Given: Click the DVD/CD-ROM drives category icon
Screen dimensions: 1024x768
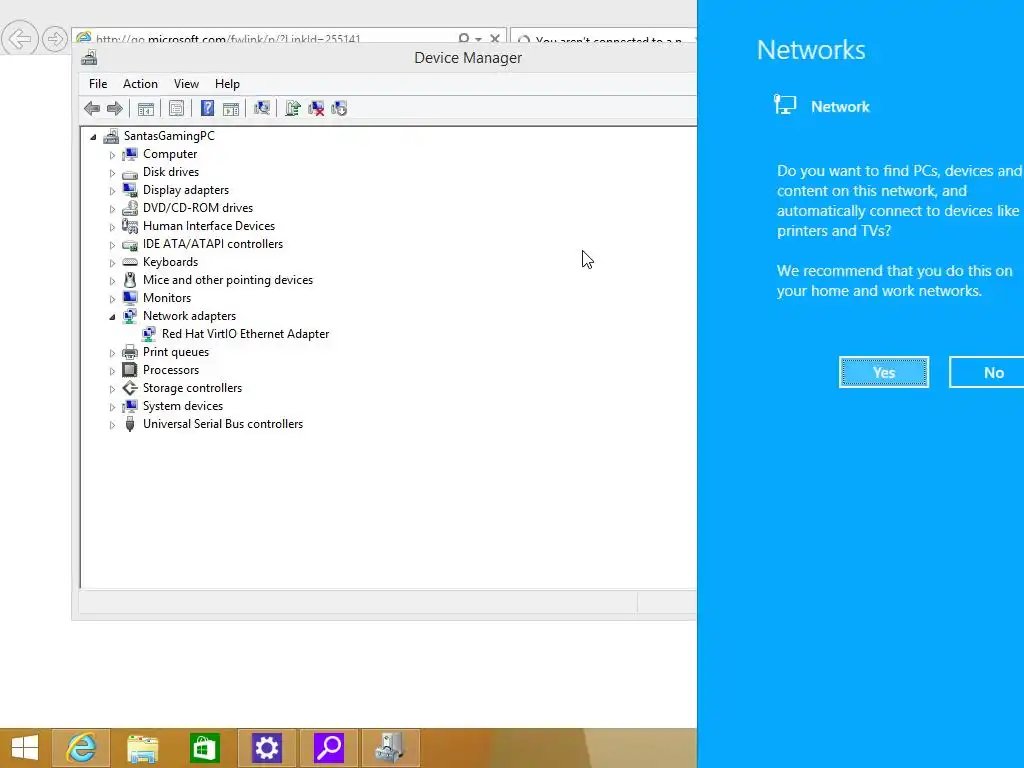Looking at the screenshot, I should [x=130, y=208].
